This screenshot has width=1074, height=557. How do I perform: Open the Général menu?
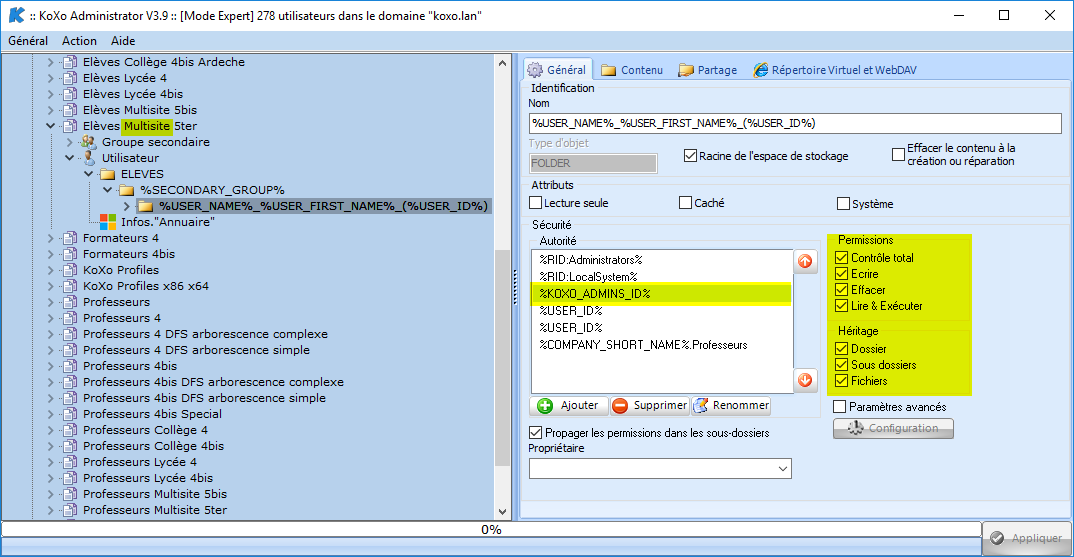28,41
